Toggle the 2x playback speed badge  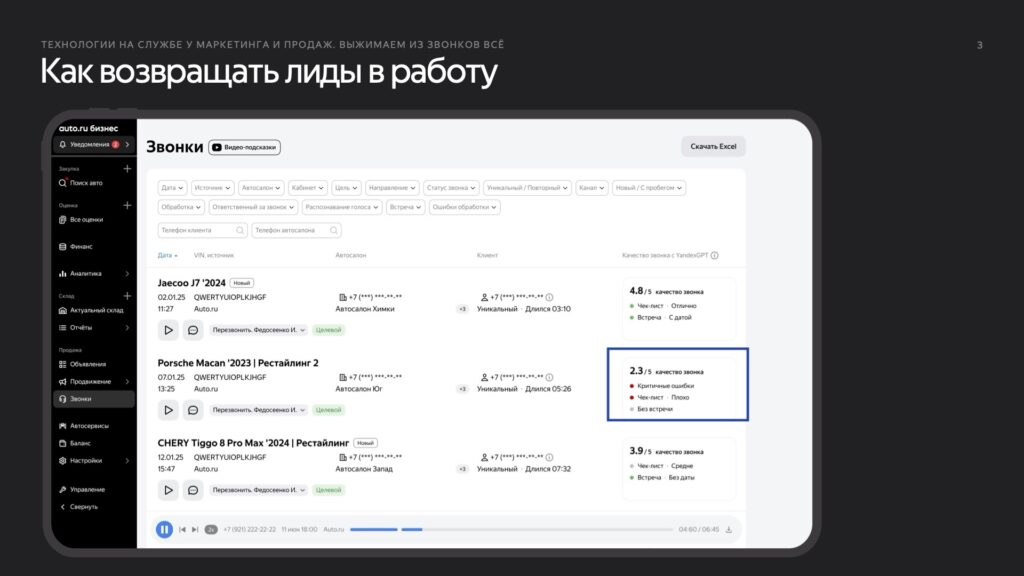click(x=211, y=529)
